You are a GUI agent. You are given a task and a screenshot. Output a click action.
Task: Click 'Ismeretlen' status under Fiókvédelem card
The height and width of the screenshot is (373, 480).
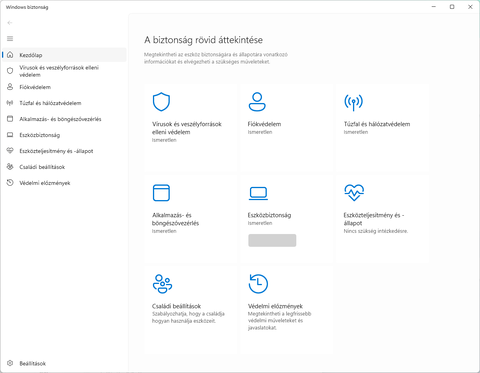tap(260, 132)
